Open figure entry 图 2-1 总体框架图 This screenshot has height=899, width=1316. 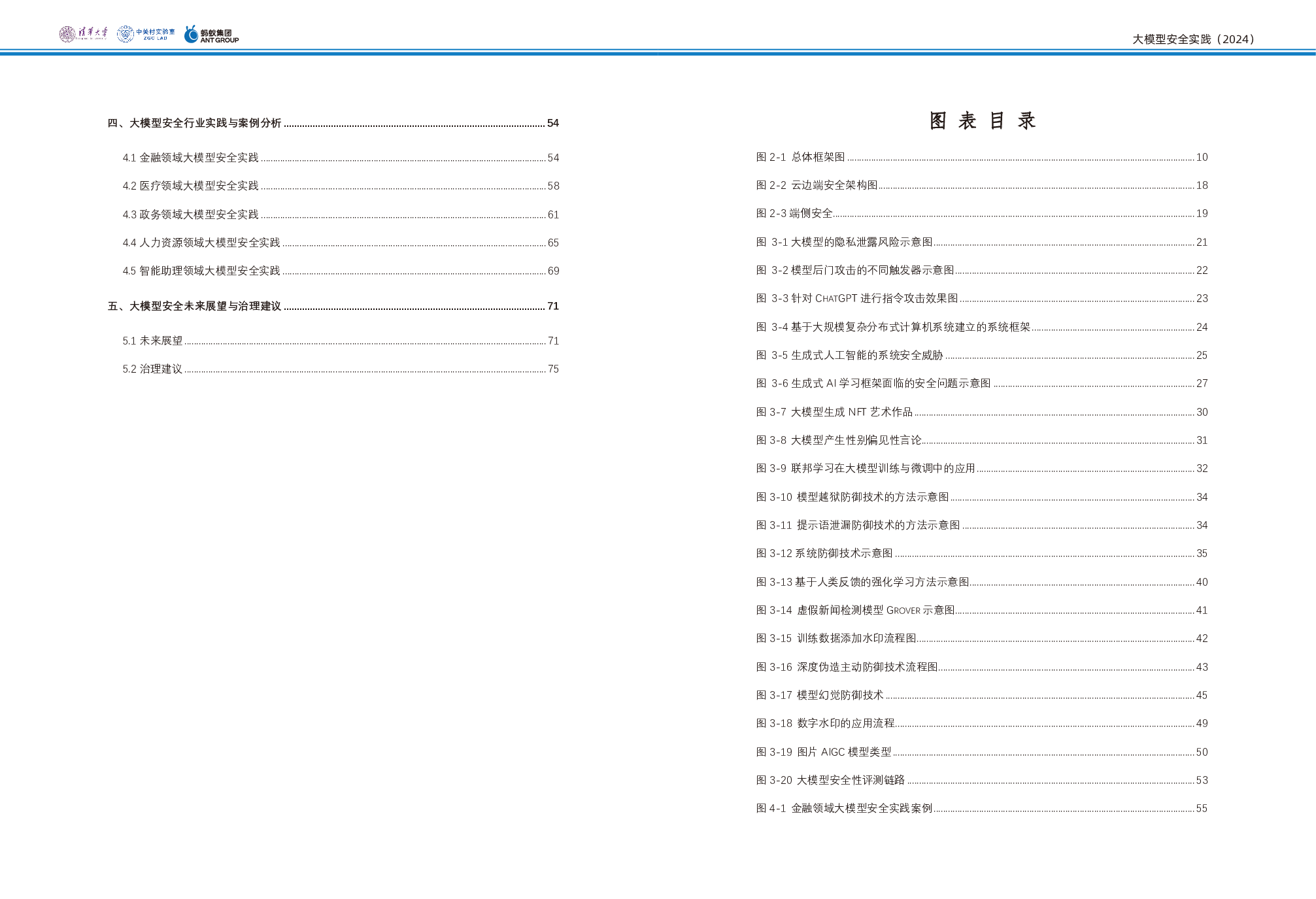pyautogui.click(x=800, y=157)
